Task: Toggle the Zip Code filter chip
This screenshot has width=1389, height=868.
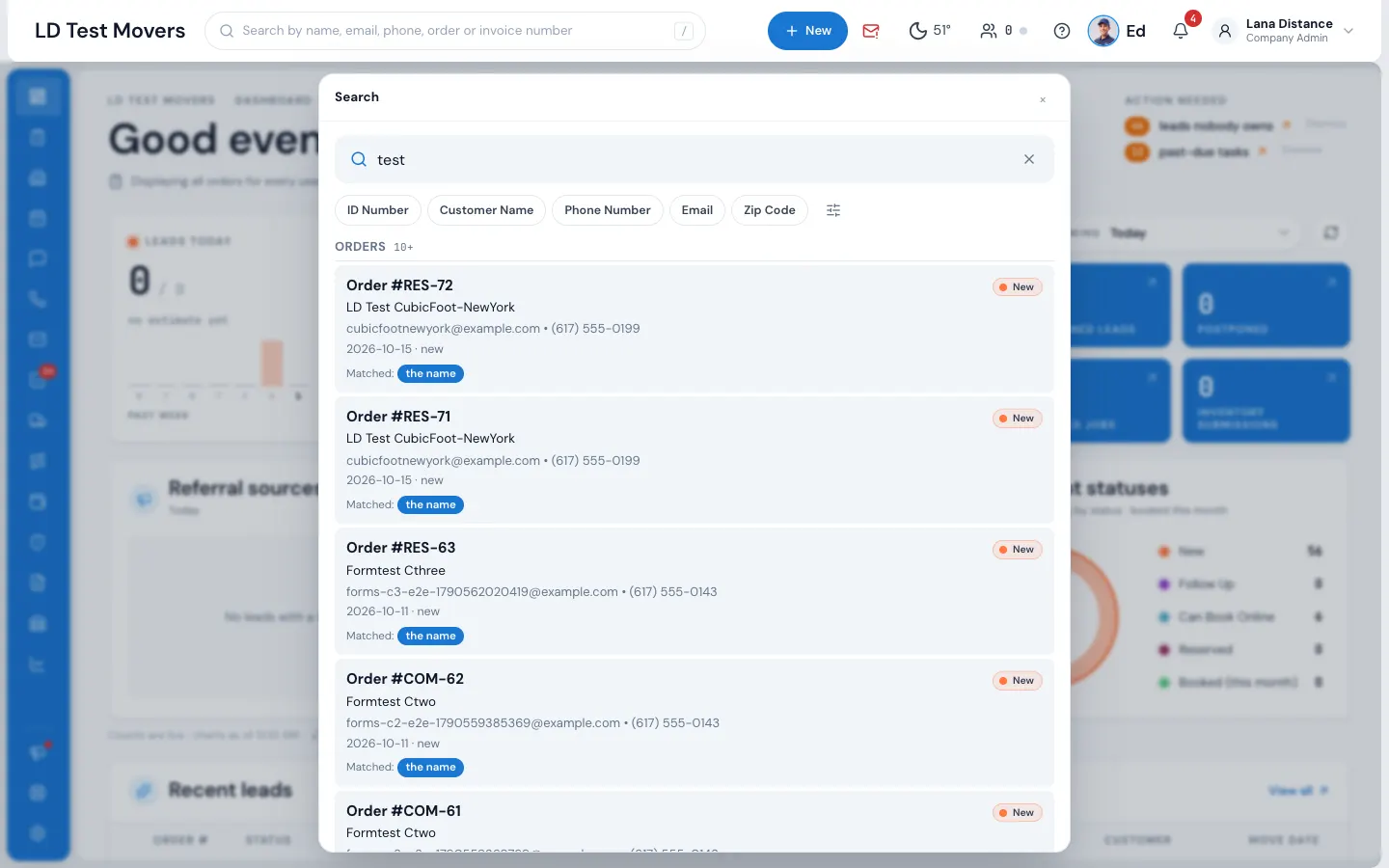Action: (x=770, y=210)
